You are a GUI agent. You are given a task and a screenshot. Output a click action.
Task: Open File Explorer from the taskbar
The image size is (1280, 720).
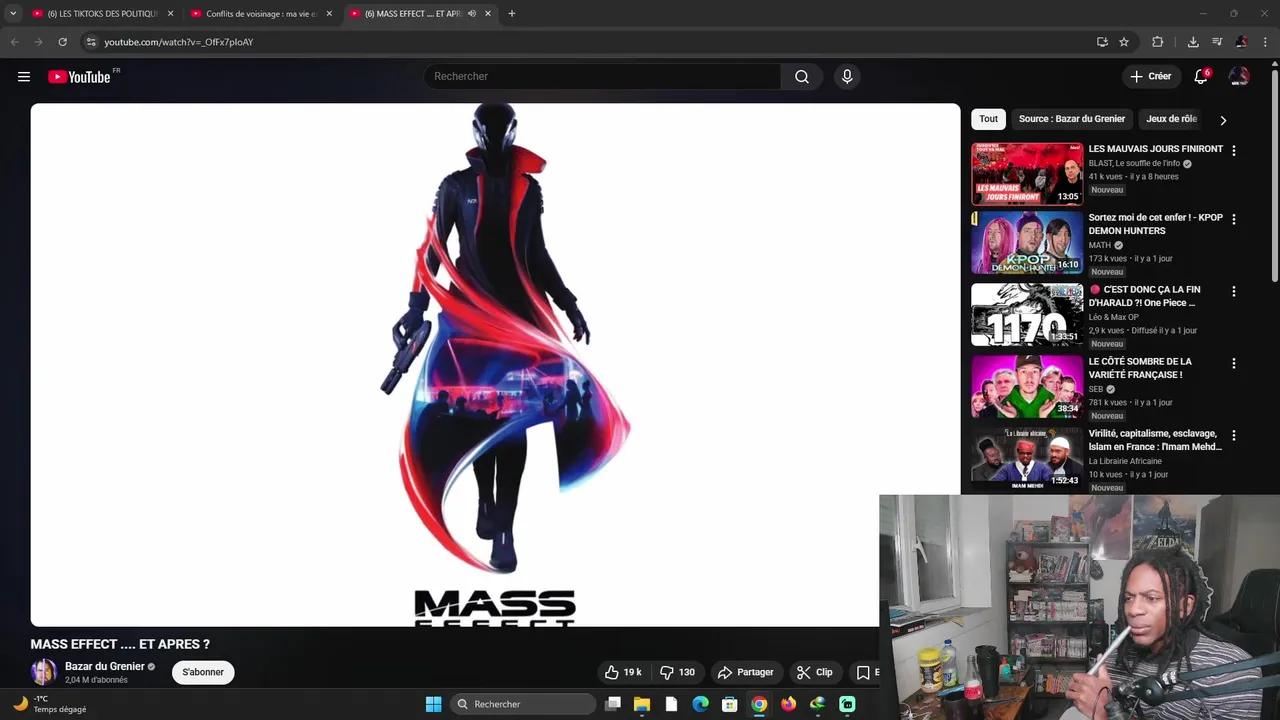tap(642, 704)
